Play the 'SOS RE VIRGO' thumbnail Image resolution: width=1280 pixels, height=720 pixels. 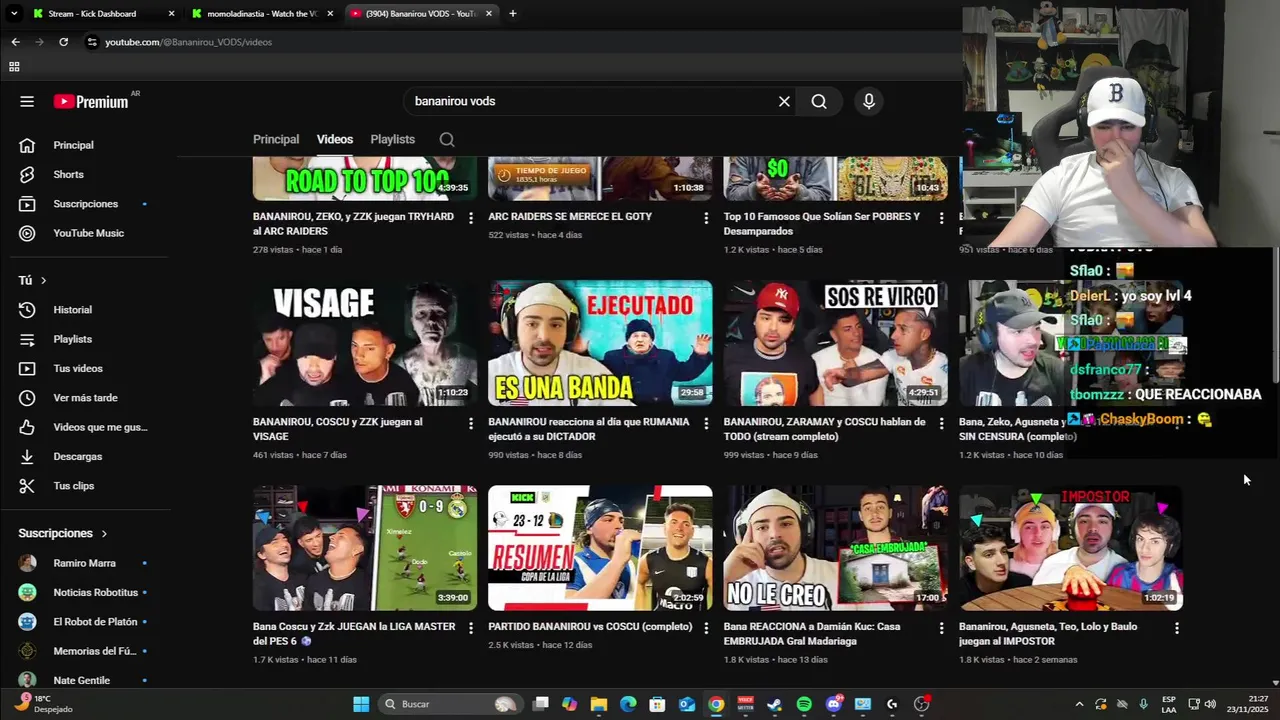[836, 343]
